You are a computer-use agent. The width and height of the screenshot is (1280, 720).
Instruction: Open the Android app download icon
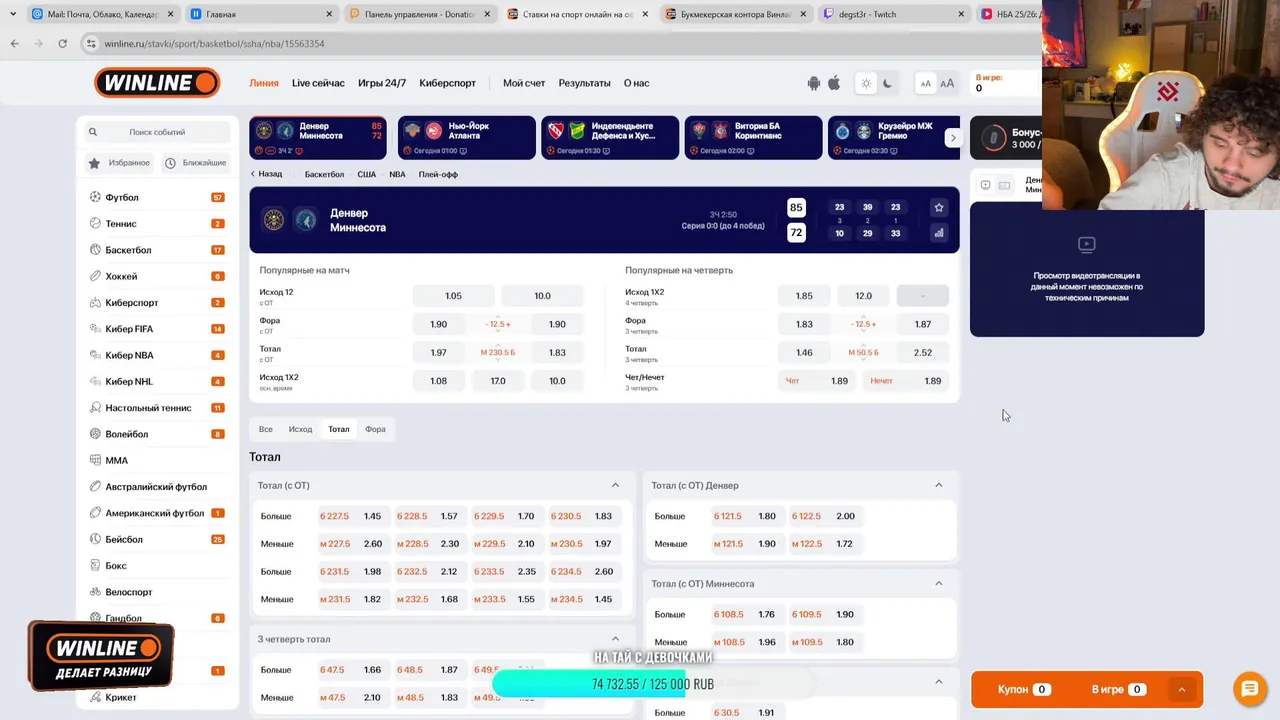point(814,83)
